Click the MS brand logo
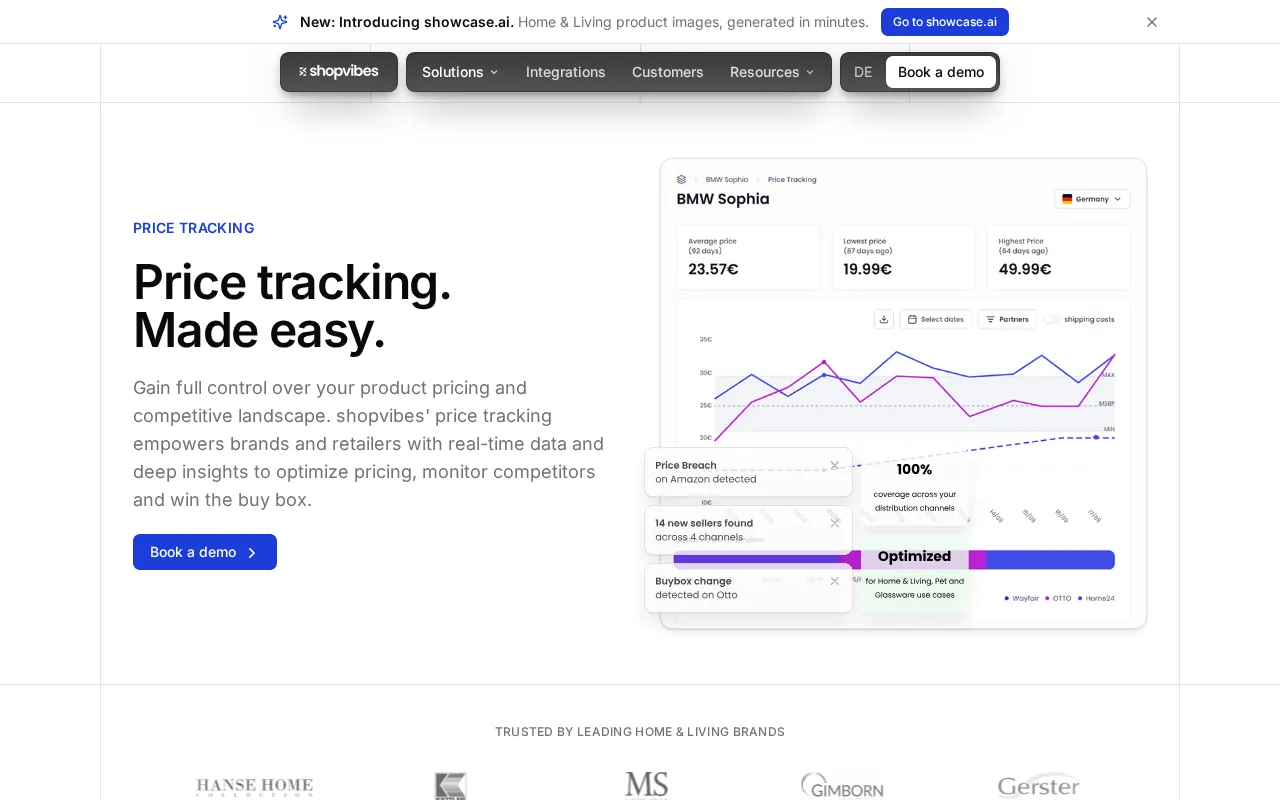The width and height of the screenshot is (1280, 800). pyautogui.click(x=646, y=785)
